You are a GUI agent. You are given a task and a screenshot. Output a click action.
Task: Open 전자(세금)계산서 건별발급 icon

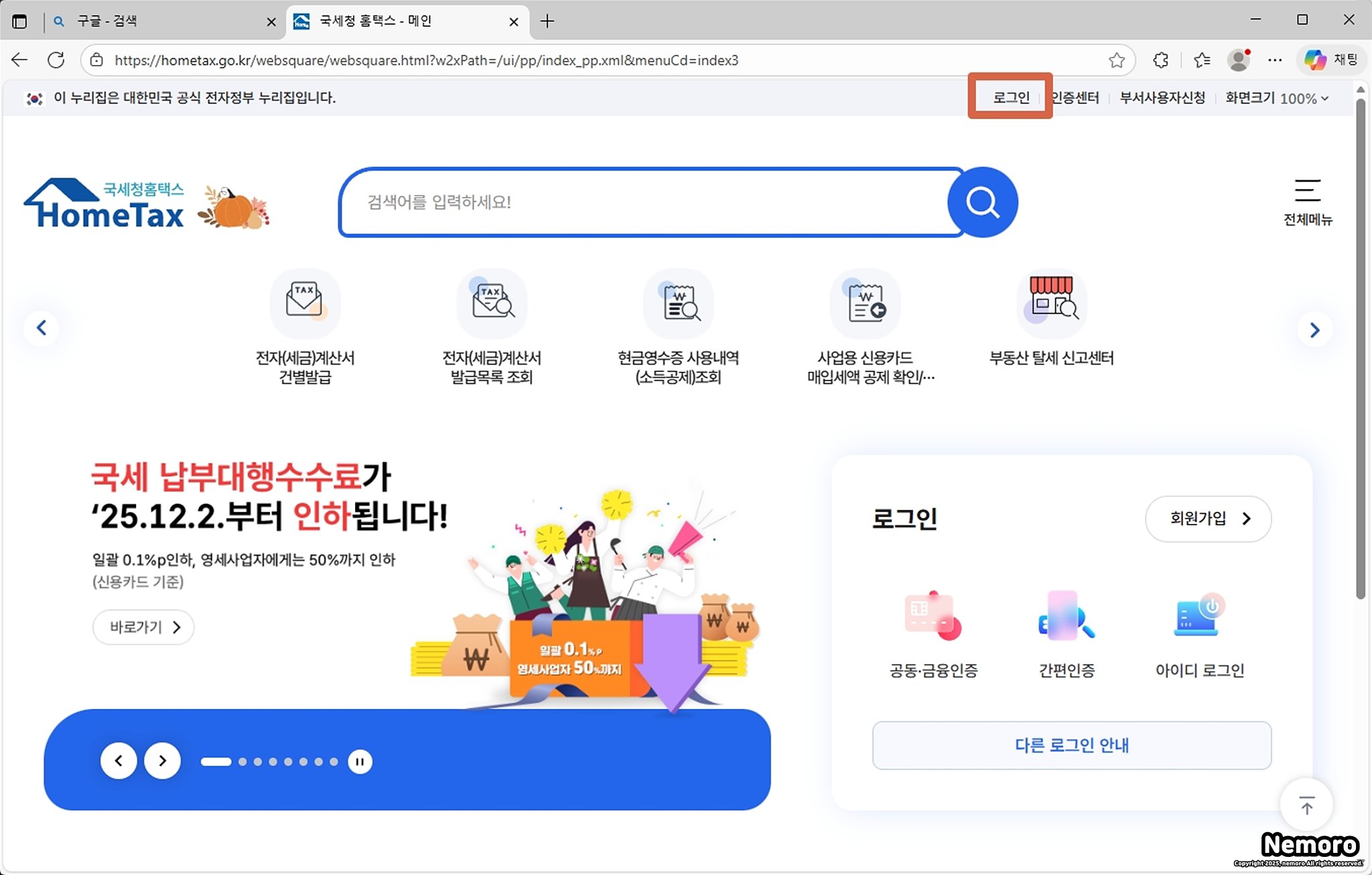305,304
